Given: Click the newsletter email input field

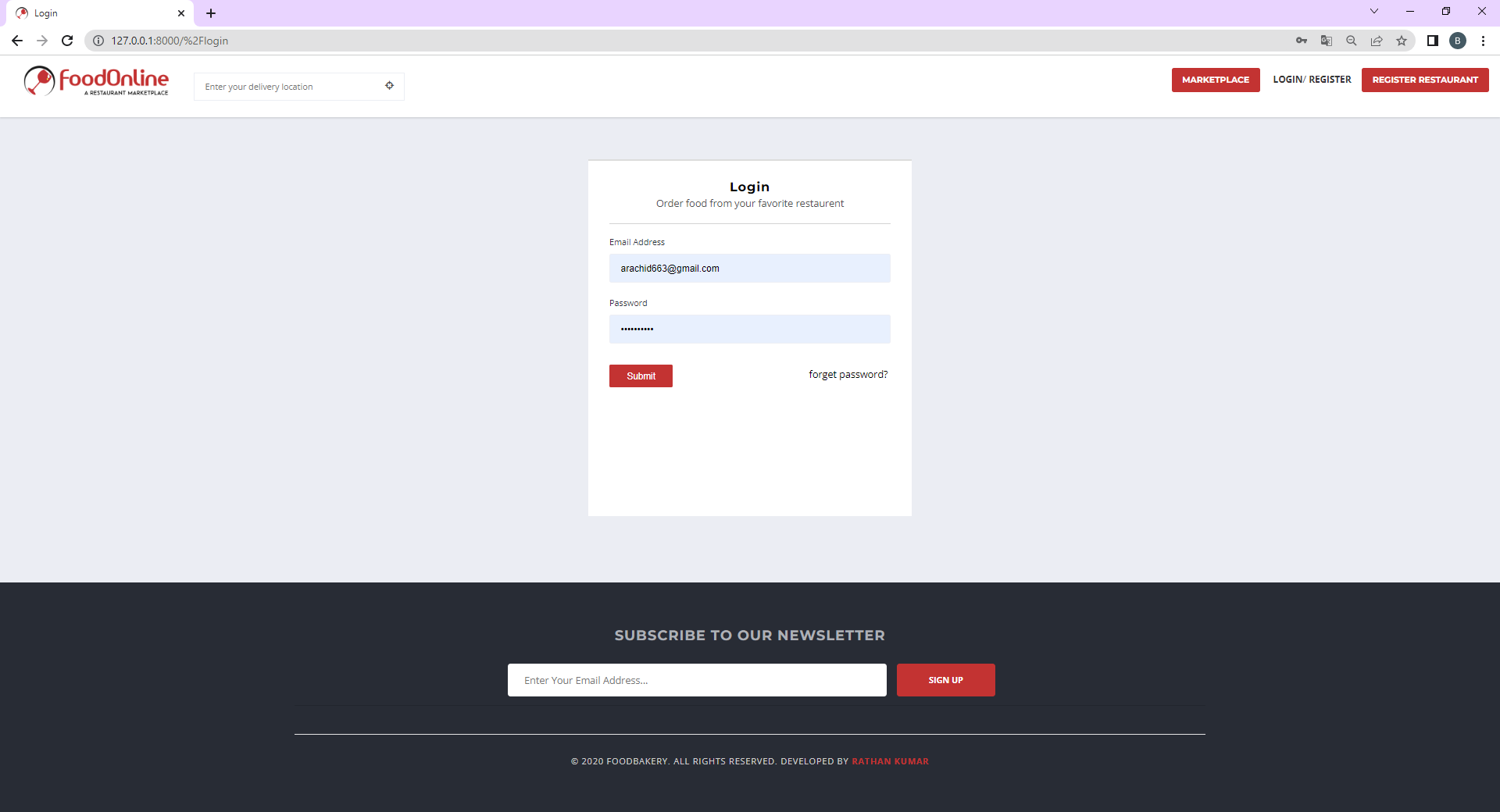Looking at the screenshot, I should [x=697, y=680].
